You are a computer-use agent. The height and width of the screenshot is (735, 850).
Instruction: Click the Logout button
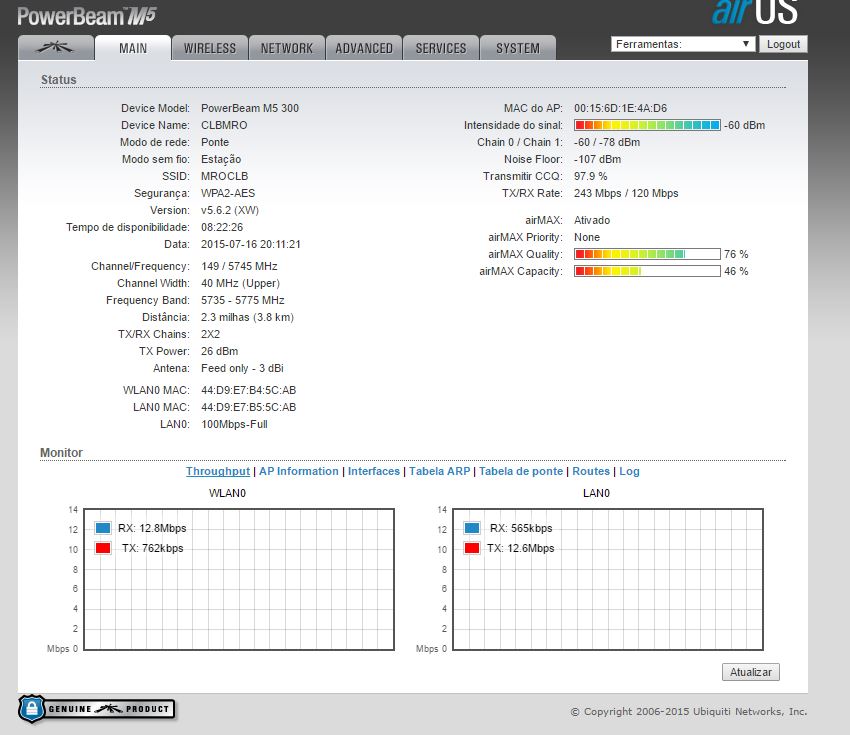point(783,44)
